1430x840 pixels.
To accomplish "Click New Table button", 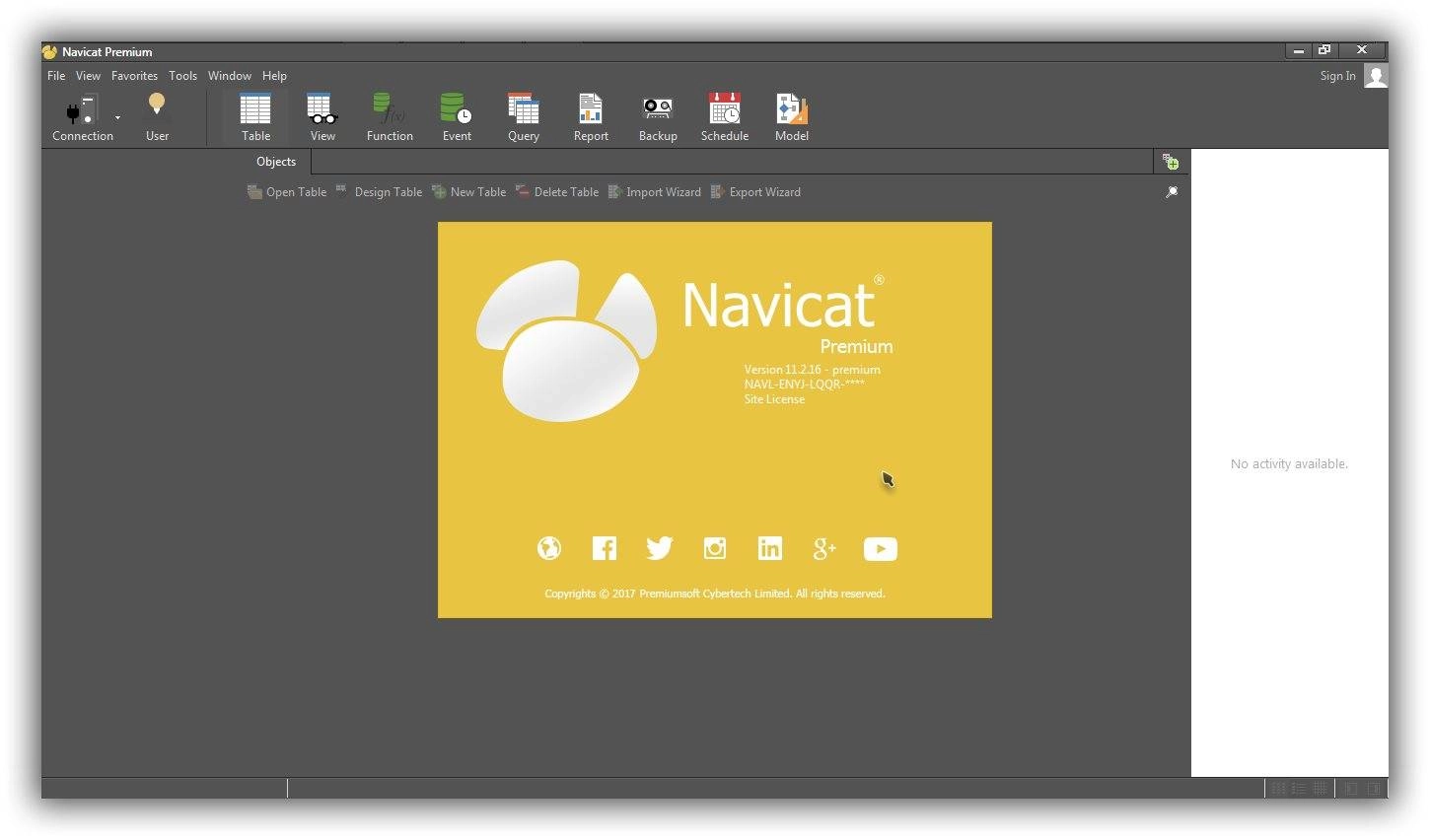I will point(469,192).
